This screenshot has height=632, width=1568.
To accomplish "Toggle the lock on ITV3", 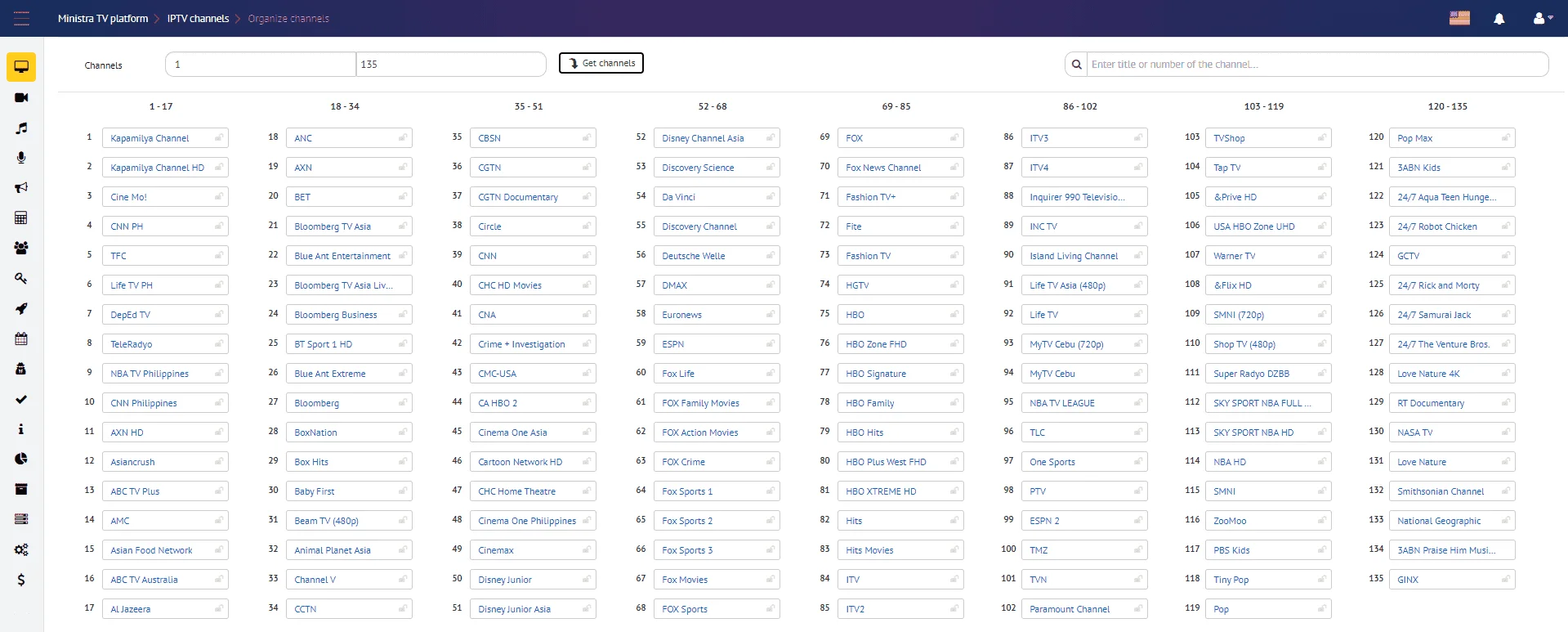I will 1138,137.
